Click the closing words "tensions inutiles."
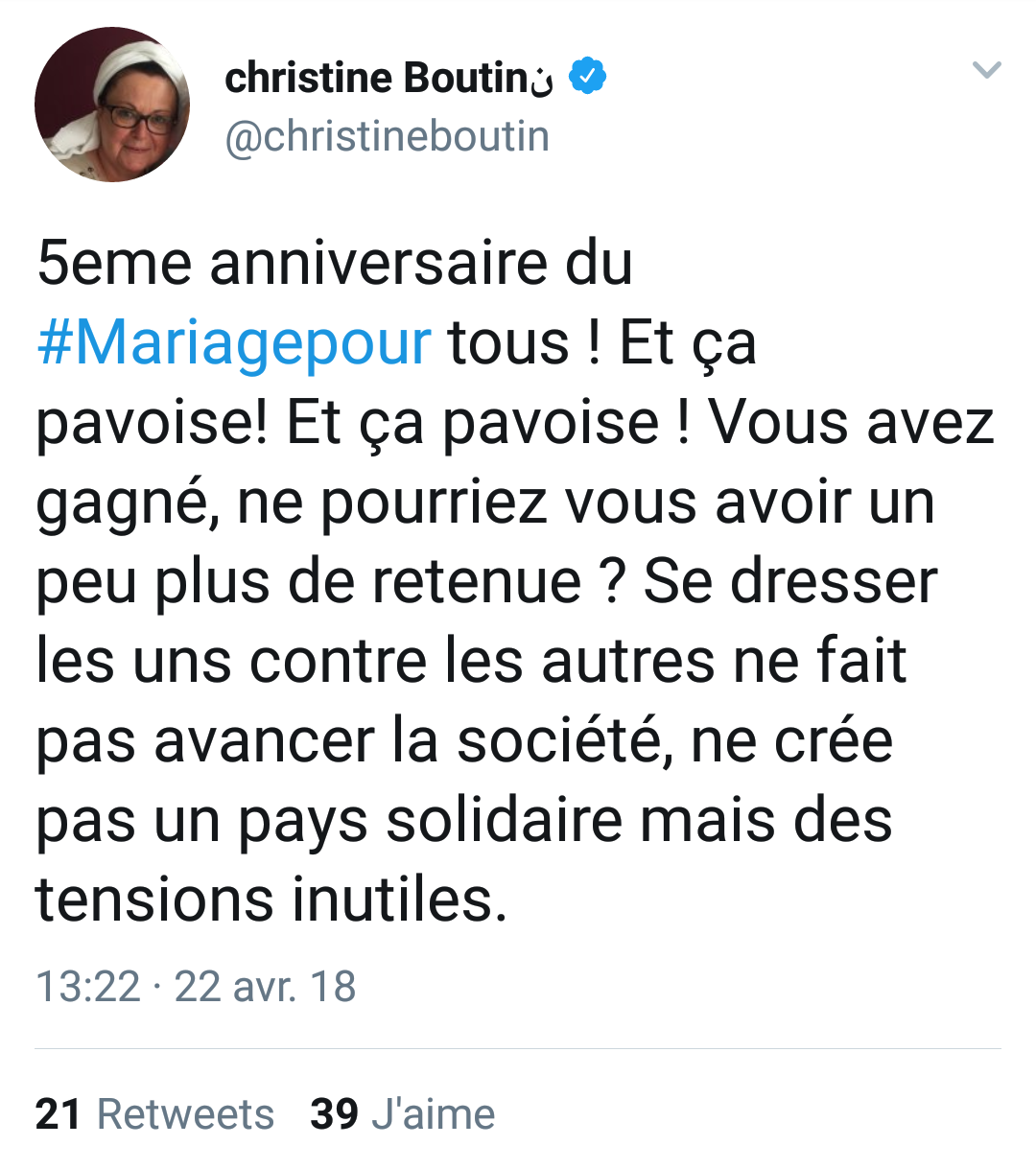This screenshot has height=1169, width=1036. (x=271, y=900)
